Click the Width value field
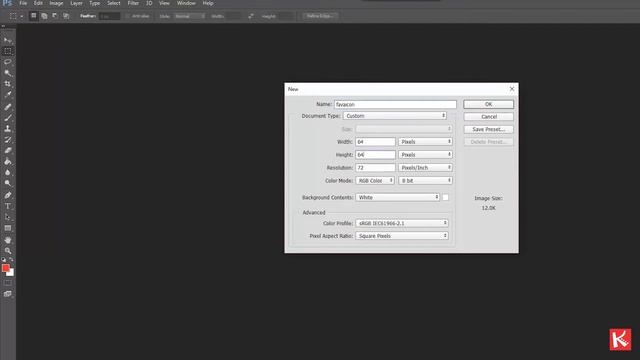This screenshot has height=360, width=640. pyautogui.click(x=375, y=142)
